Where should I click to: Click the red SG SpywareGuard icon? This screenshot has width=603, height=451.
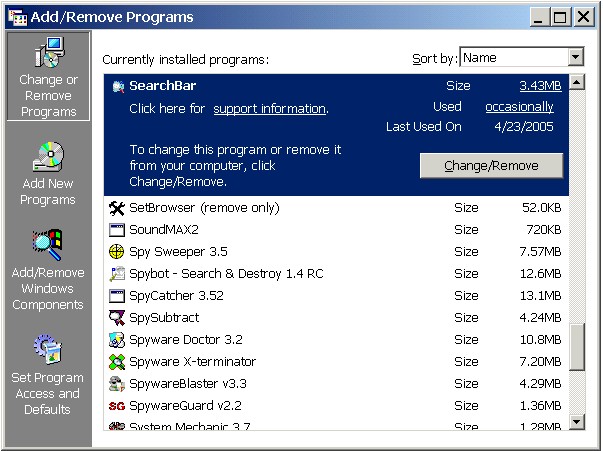[117, 406]
